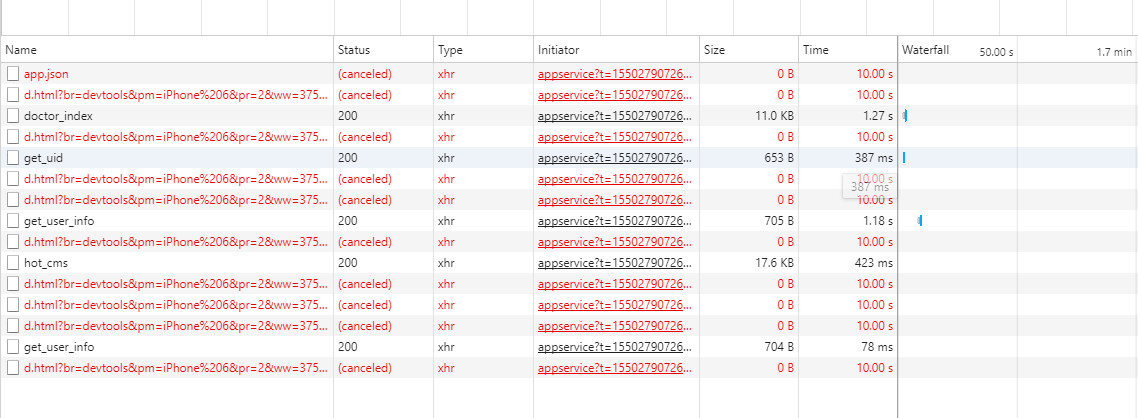This screenshot has height=418, width=1138.
Task: Open the appservice initiator link for app.json
Action: point(614,74)
